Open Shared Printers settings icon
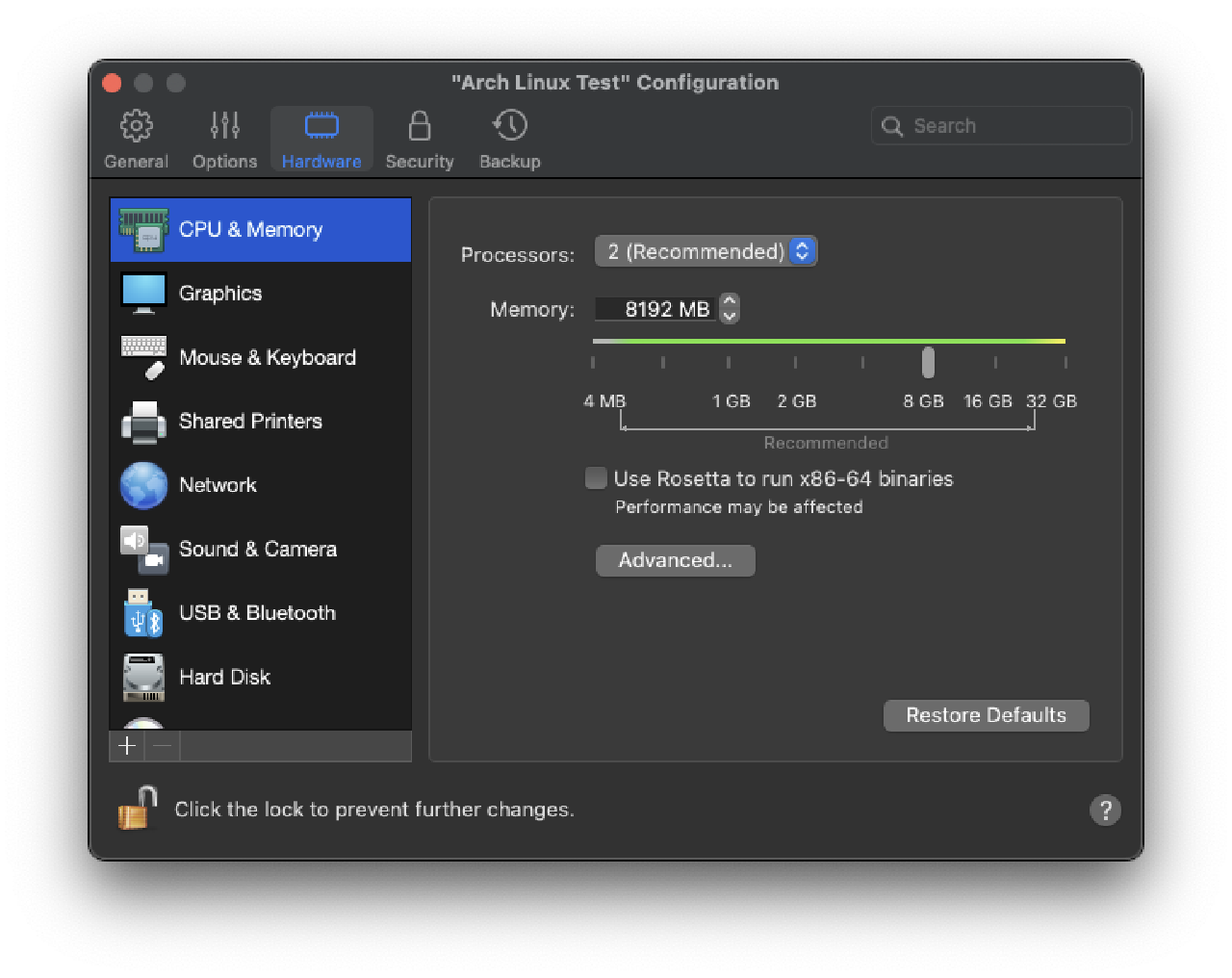The image size is (1232, 978). pos(143,422)
